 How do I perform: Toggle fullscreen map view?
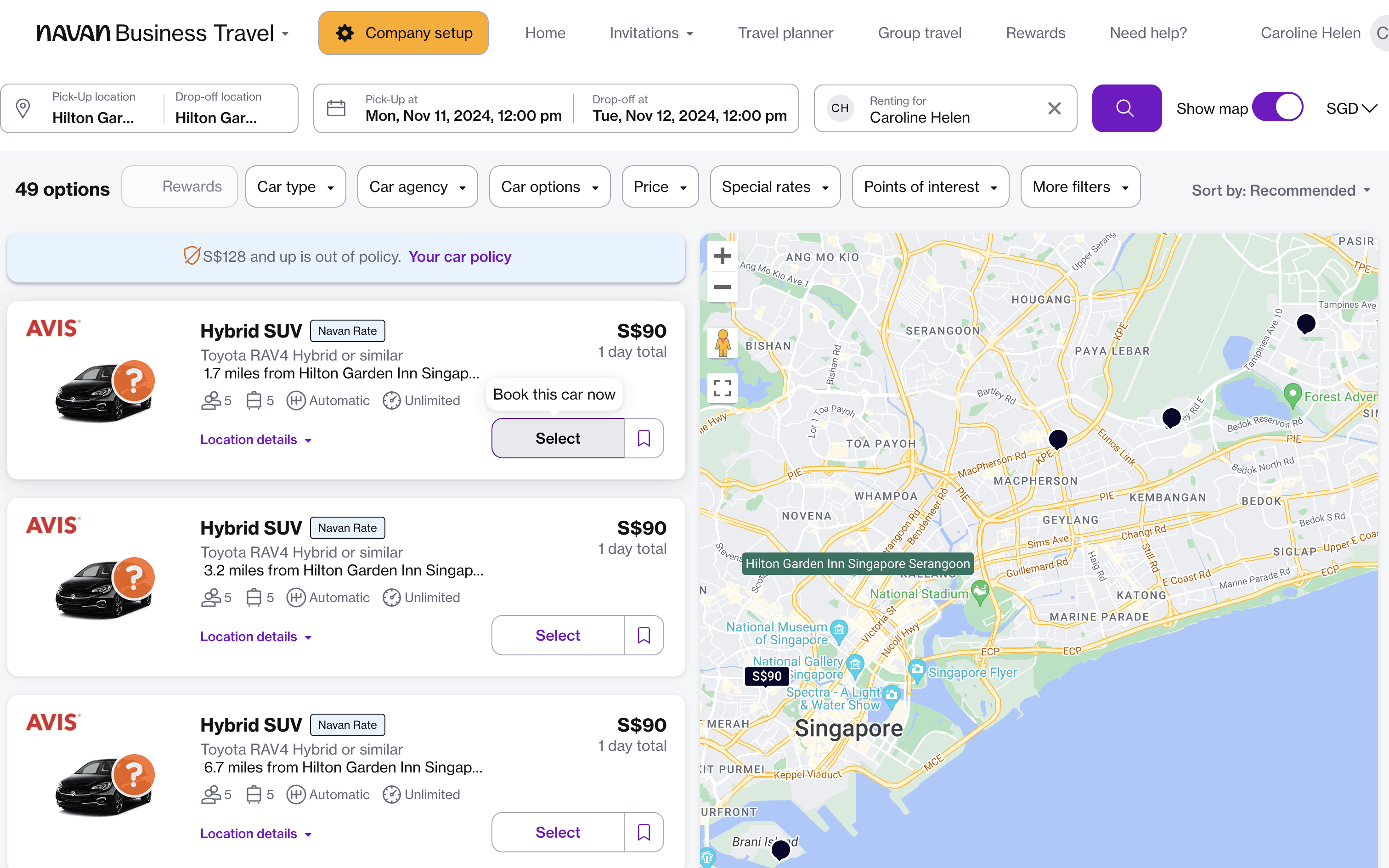(x=722, y=388)
